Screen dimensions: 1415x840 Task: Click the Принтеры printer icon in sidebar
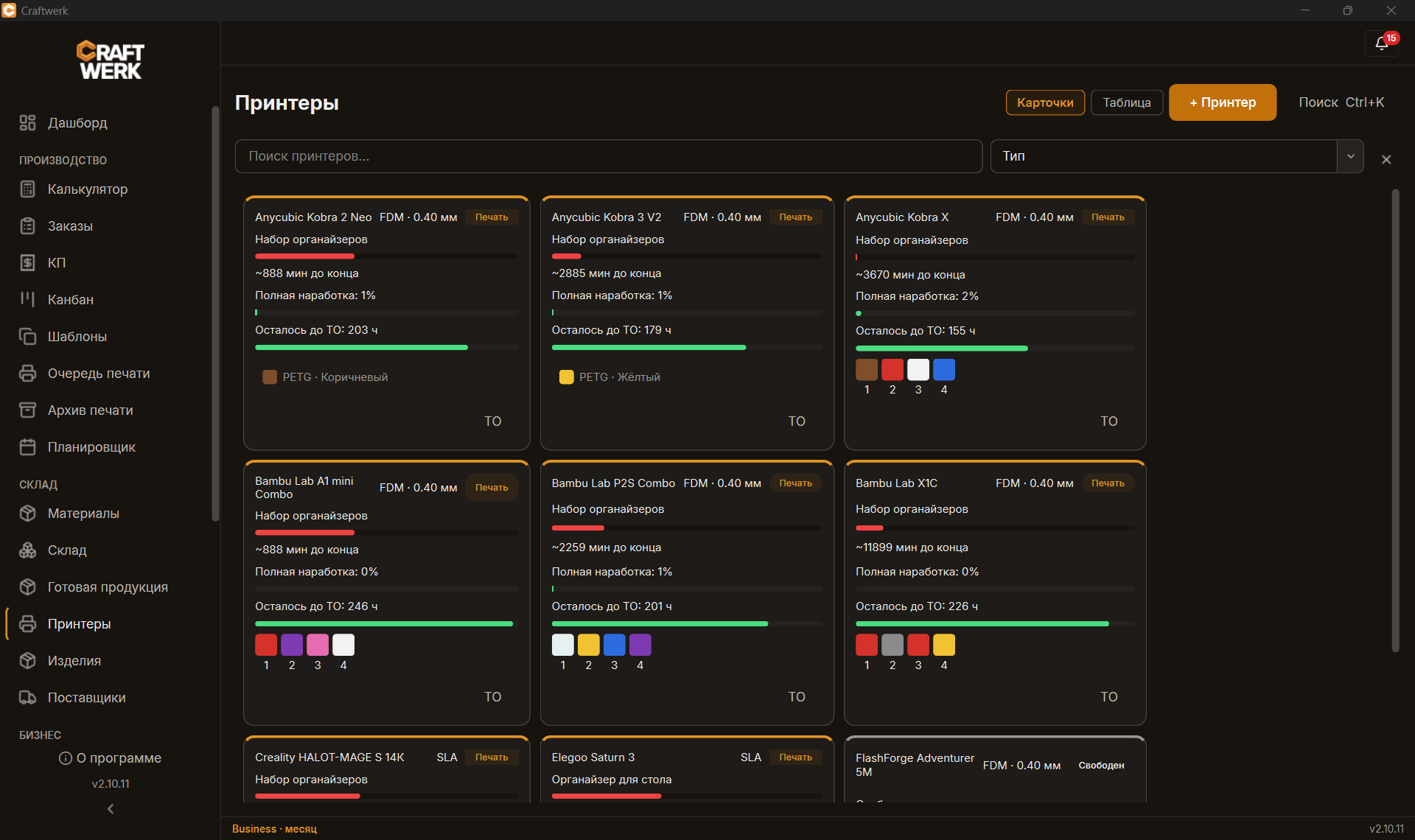(27, 624)
